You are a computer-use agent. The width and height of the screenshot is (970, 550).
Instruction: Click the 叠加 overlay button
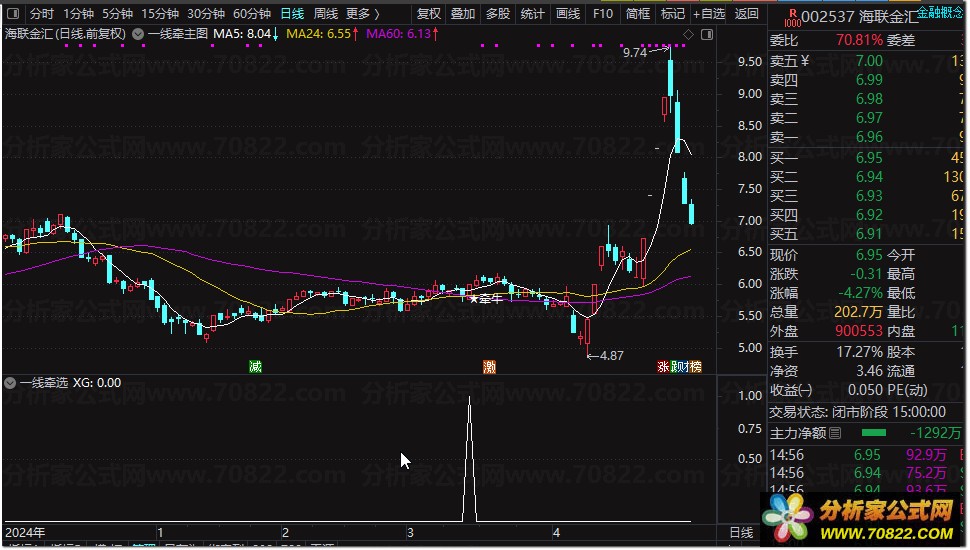coord(463,14)
